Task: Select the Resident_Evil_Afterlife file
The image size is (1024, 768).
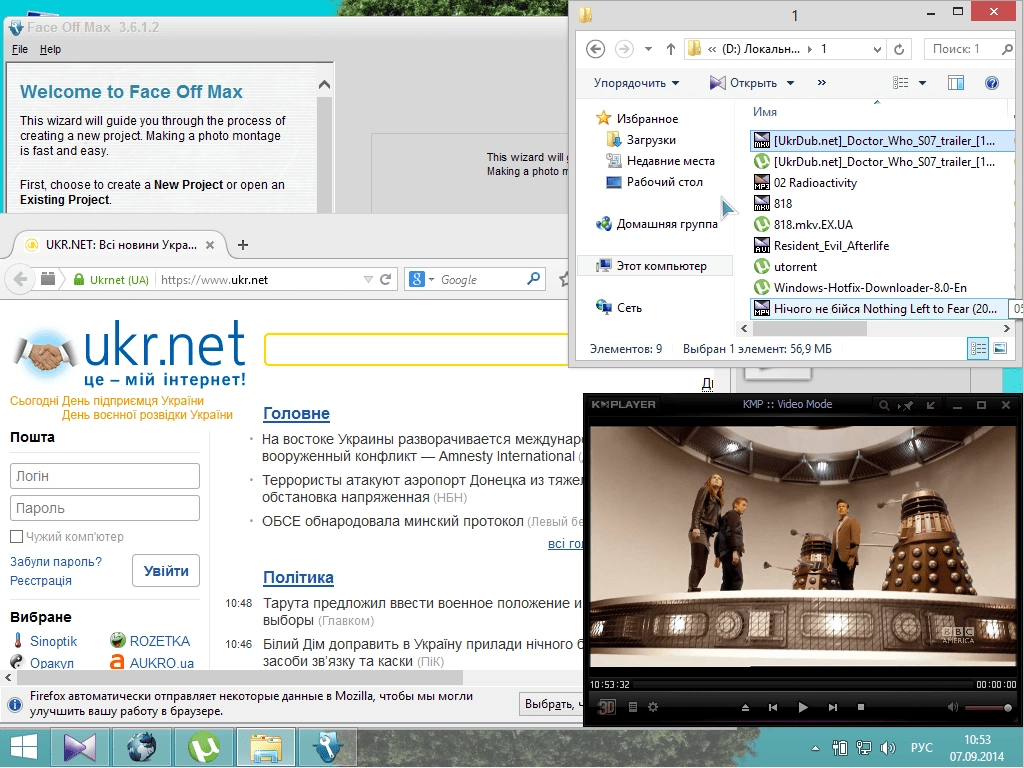Action: [x=822, y=246]
